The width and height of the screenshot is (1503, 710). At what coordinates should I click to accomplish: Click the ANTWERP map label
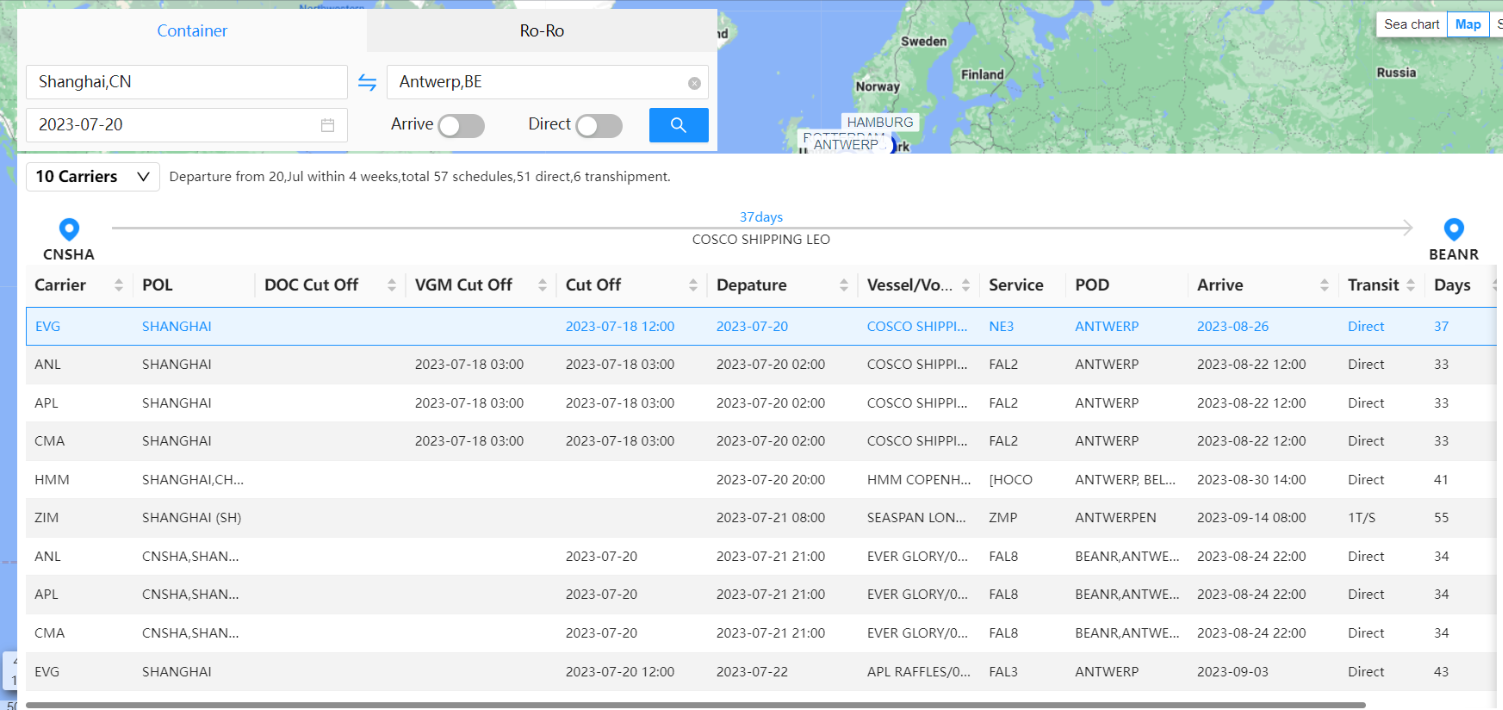pyautogui.click(x=846, y=145)
